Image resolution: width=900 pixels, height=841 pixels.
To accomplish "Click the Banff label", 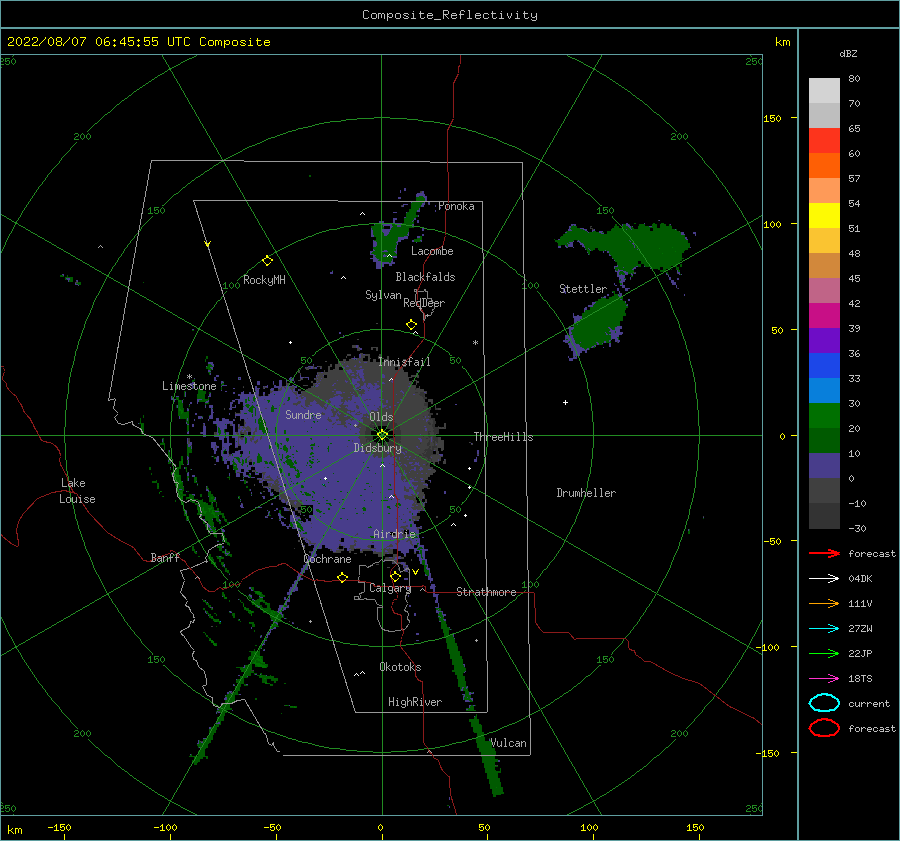I will (x=165, y=557).
